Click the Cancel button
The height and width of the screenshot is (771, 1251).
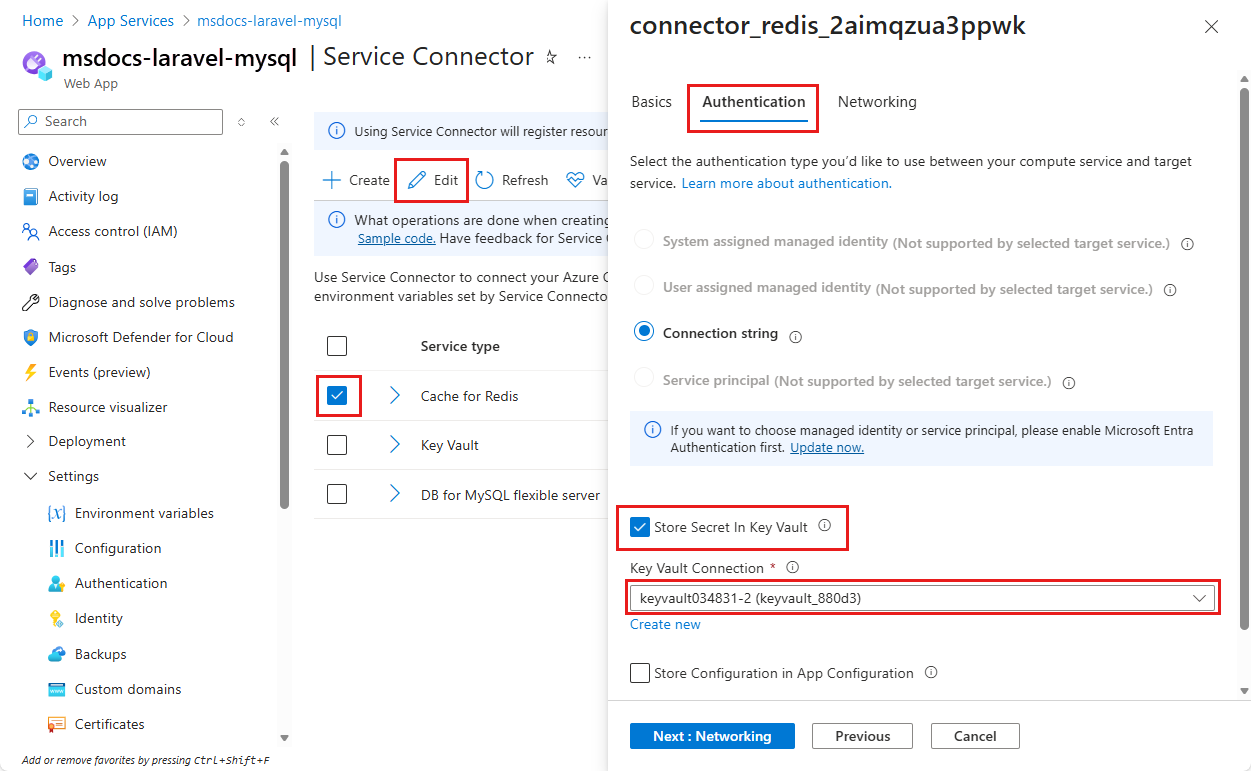point(975,736)
